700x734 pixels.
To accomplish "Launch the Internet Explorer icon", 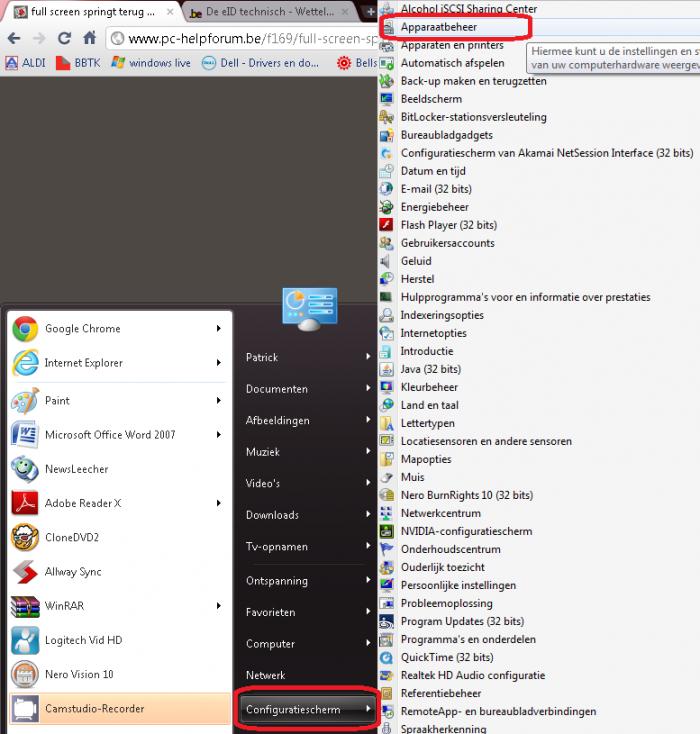I will [x=25, y=363].
